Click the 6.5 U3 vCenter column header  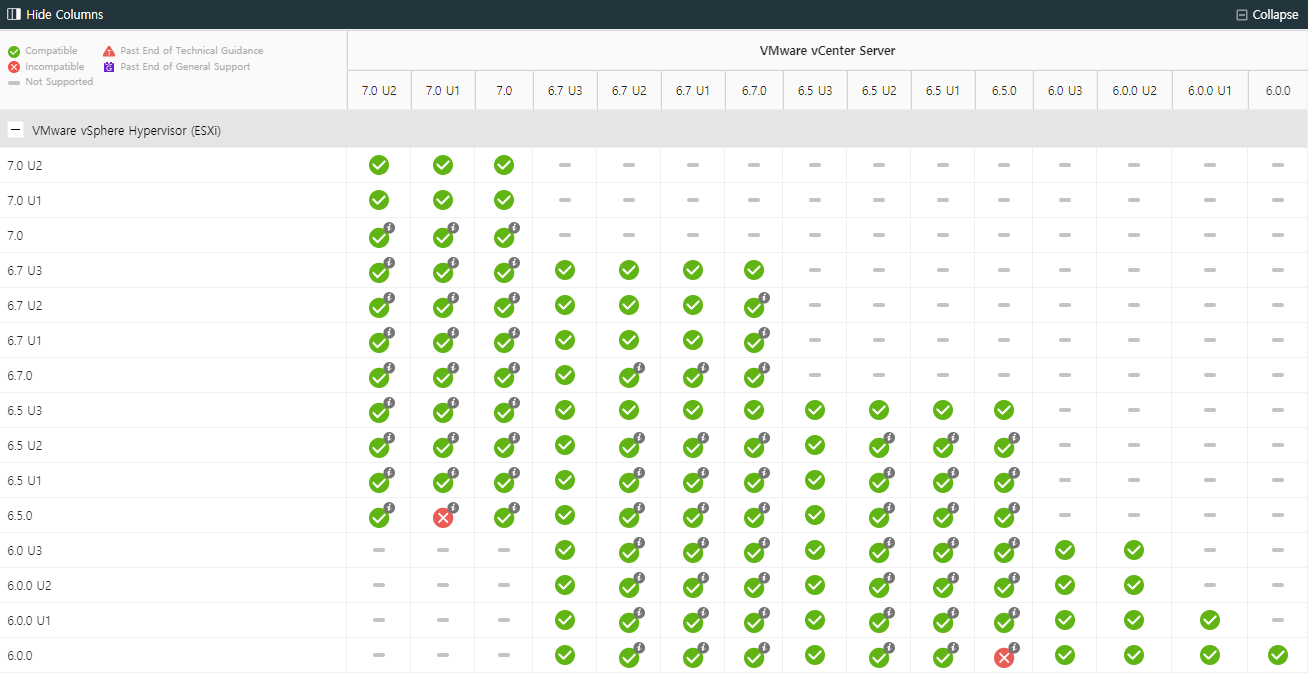[x=815, y=90]
